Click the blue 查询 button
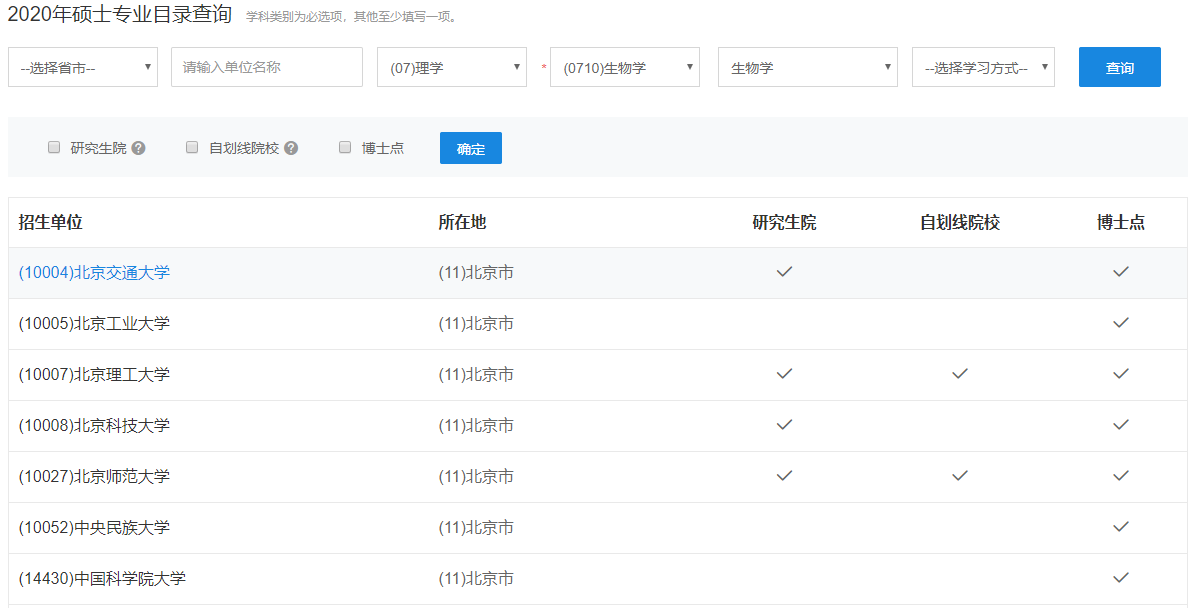 click(1119, 67)
